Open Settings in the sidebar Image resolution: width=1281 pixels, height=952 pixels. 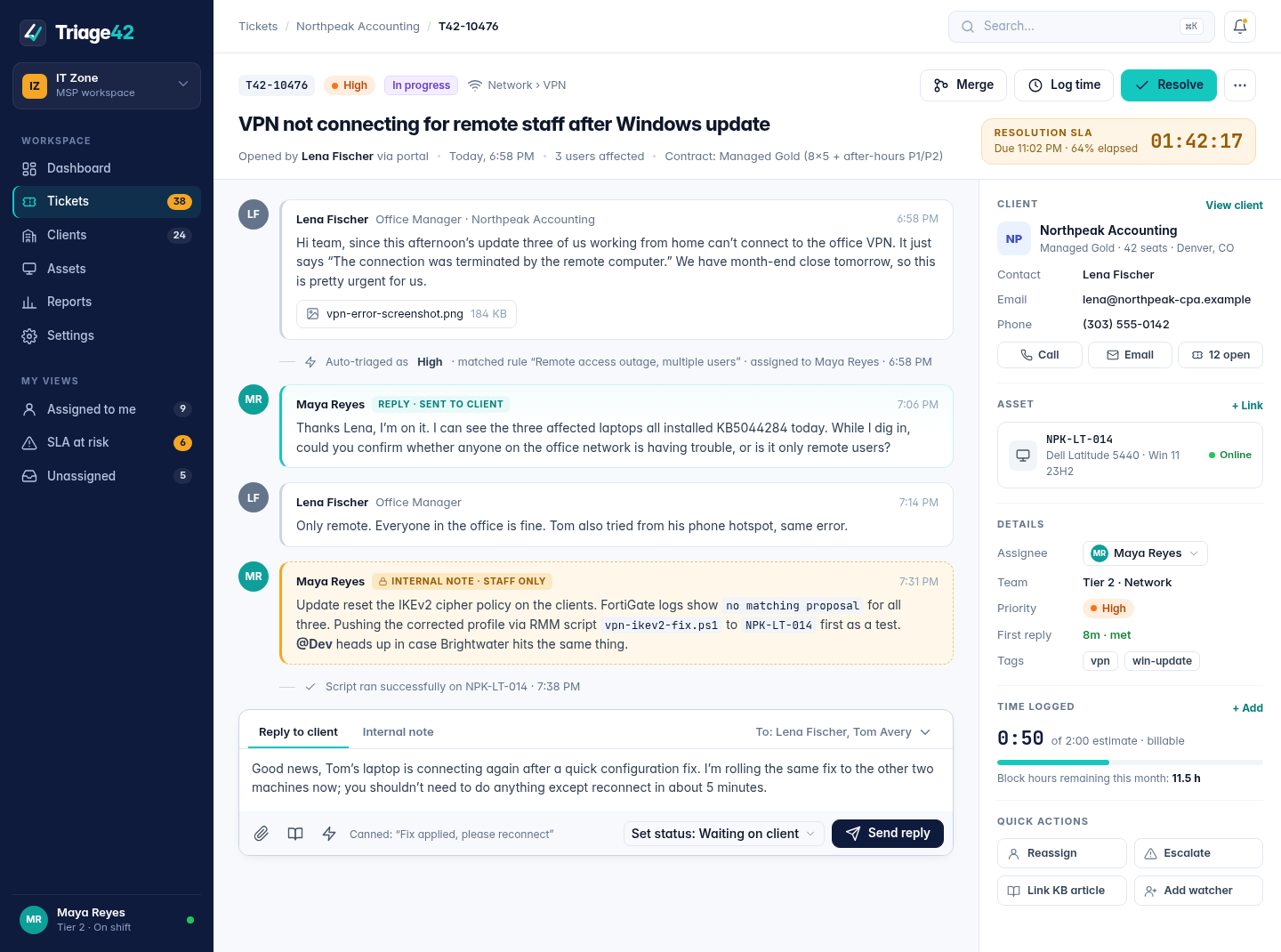coord(107,335)
